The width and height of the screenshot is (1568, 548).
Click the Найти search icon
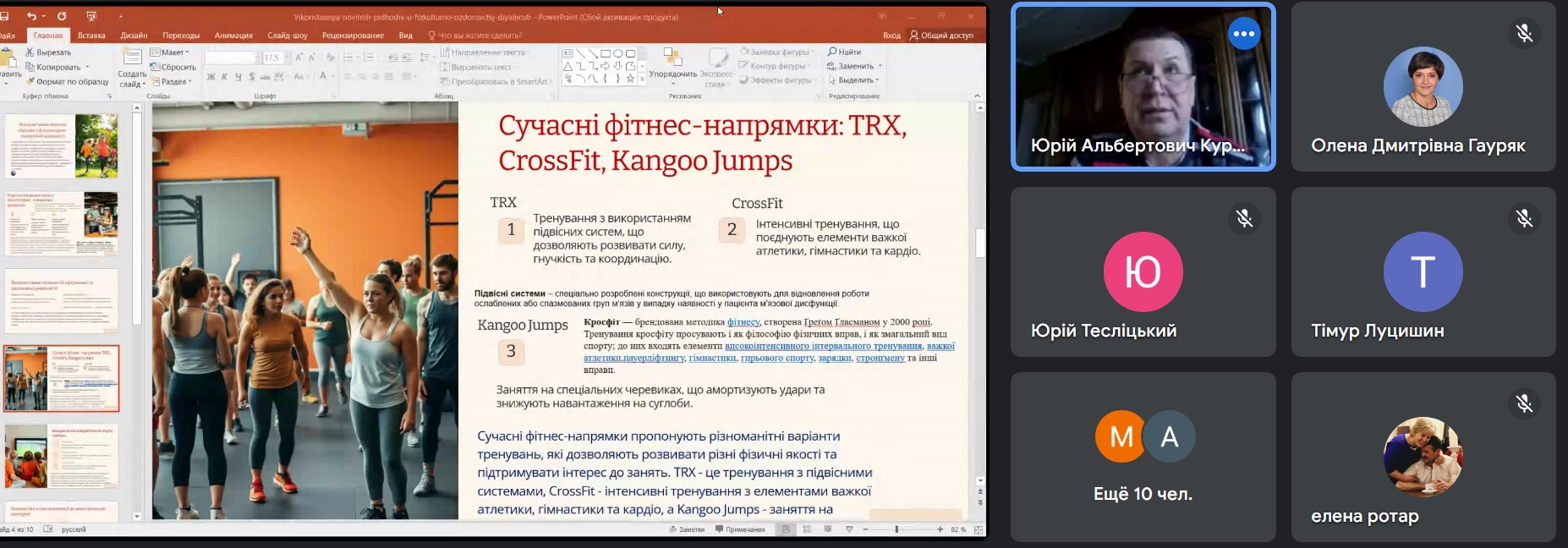coord(832,52)
